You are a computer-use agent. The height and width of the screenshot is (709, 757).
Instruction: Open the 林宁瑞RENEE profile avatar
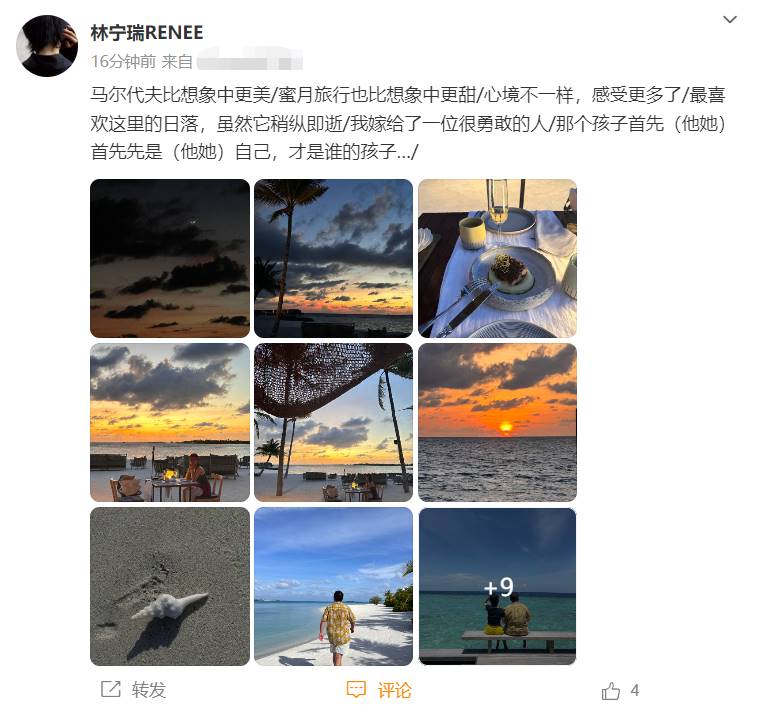pos(47,46)
